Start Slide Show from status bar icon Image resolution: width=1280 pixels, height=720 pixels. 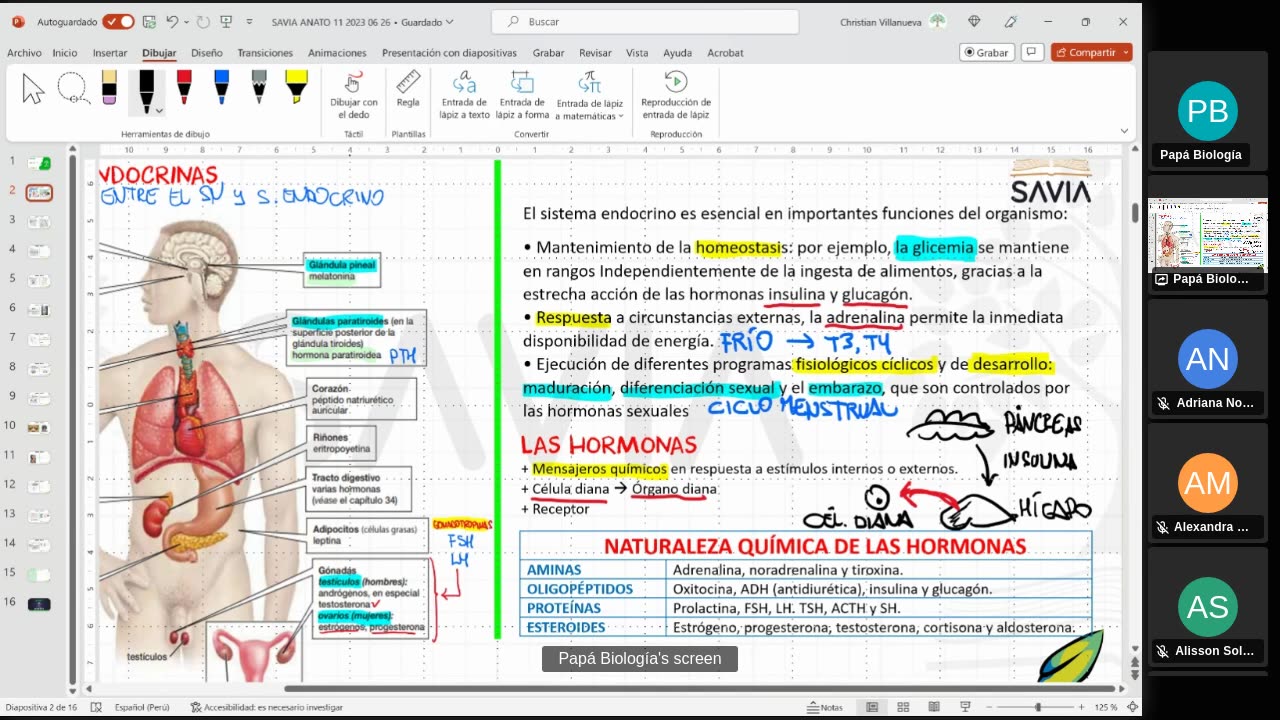[965, 707]
